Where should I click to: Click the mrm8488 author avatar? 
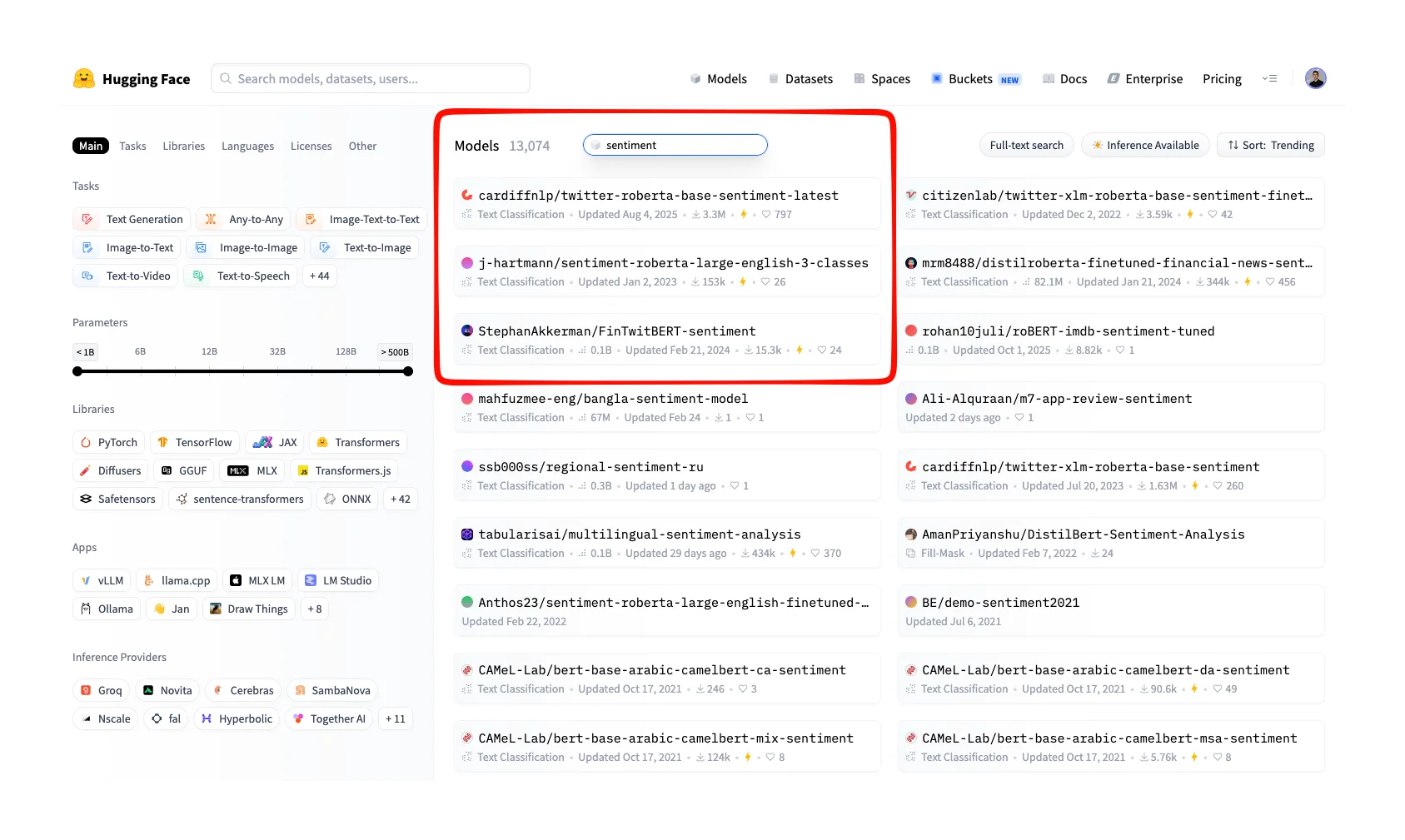pyautogui.click(x=911, y=262)
